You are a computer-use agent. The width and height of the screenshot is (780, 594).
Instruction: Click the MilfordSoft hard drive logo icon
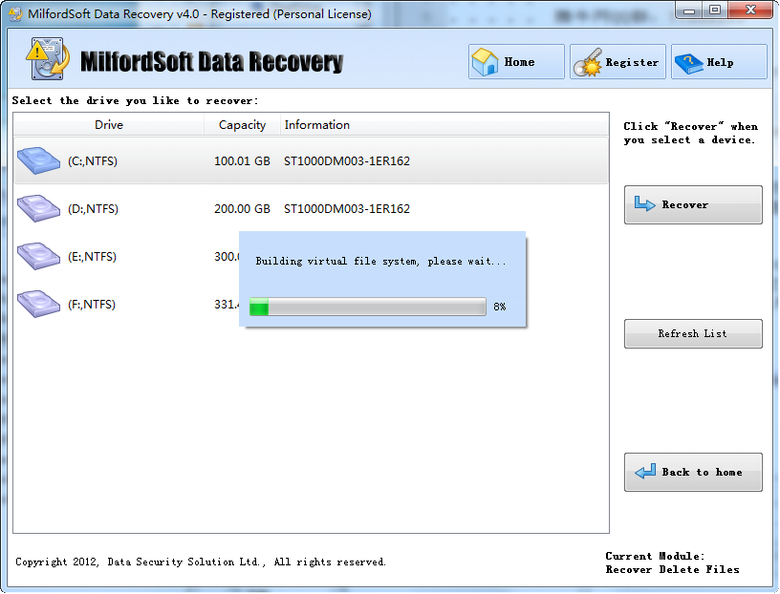[47, 59]
